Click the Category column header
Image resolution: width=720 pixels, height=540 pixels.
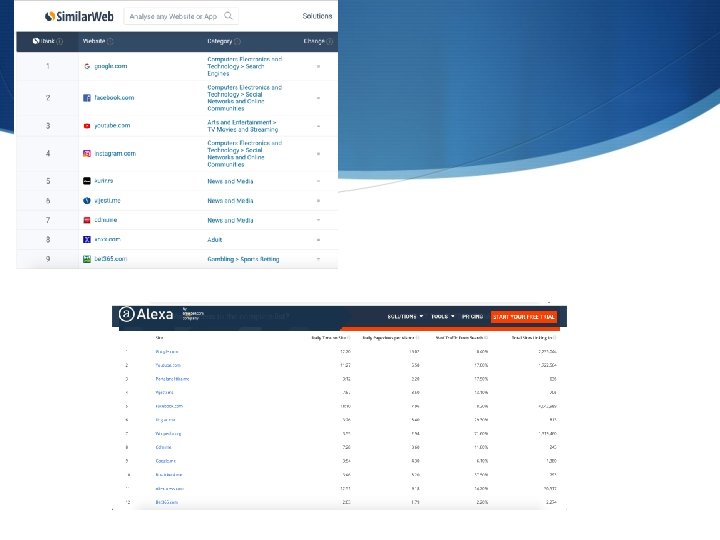(224, 41)
